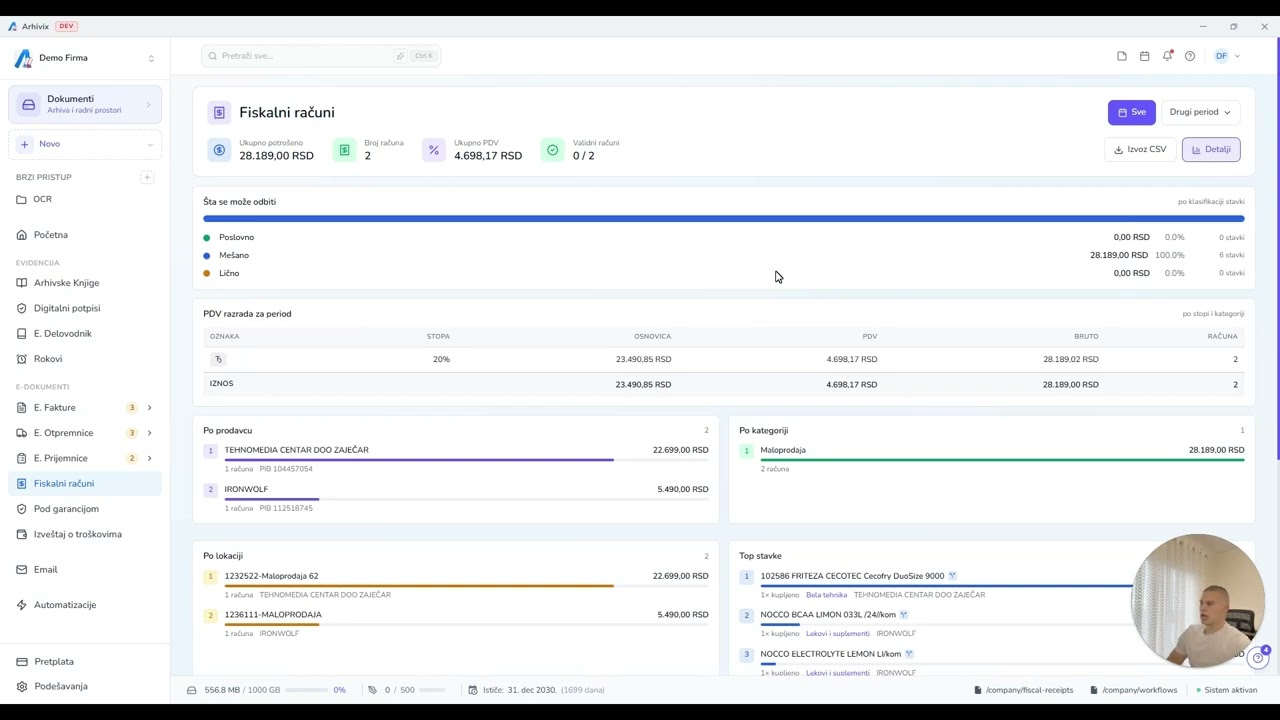Screen dimensions: 1280x720
Task: Expand the E. Fakture submenu chevron
Action: coord(150,408)
